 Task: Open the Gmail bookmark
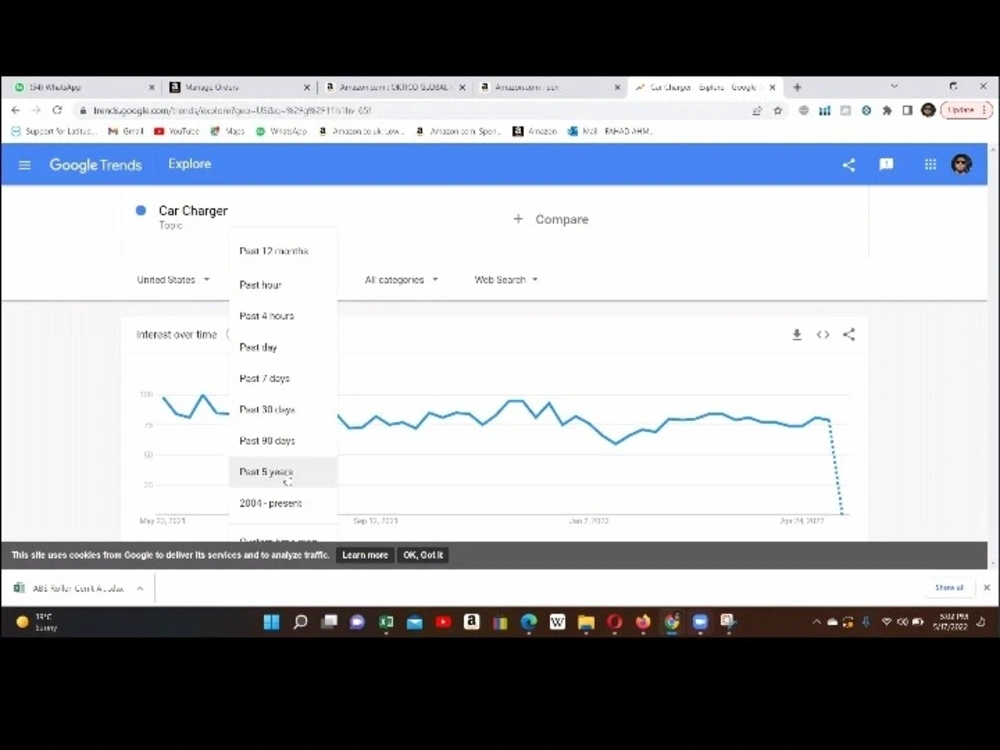pos(126,131)
